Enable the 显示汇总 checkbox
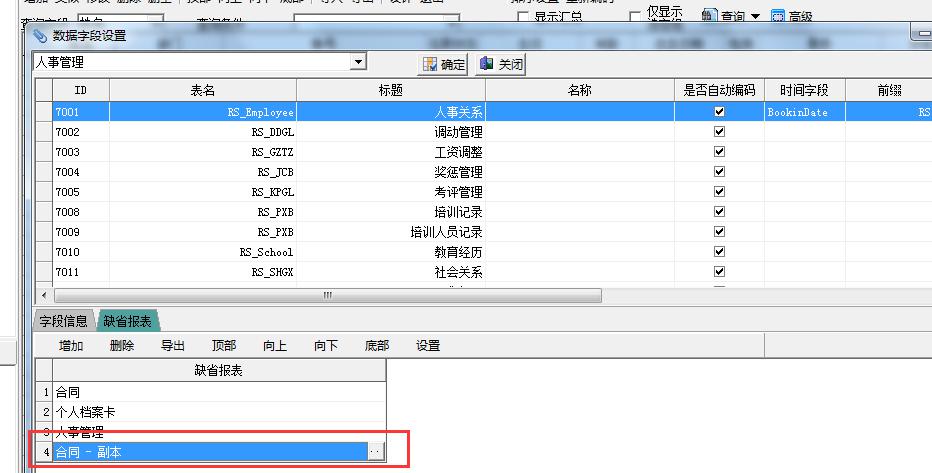Screen dimensions: 932x473 pyautogui.click(x=523, y=17)
